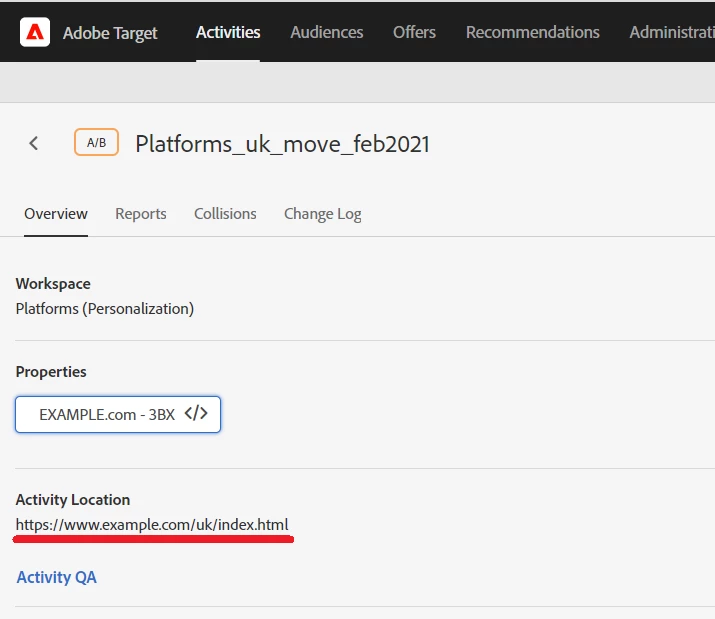Screen dimensions: 715x619
Task: Open the Audiences navigation tab
Action: tap(326, 32)
